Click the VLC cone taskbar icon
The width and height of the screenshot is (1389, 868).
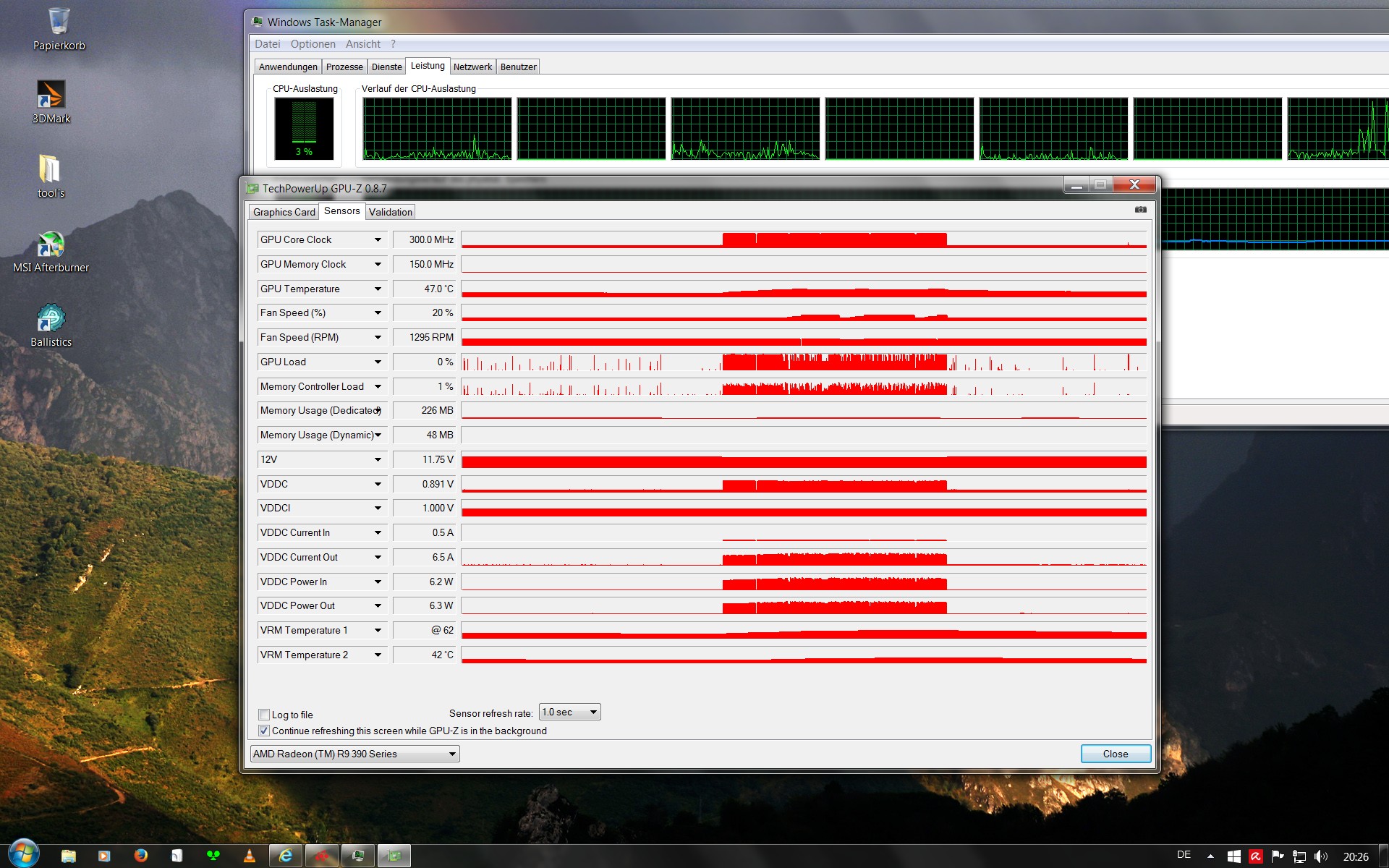(250, 856)
